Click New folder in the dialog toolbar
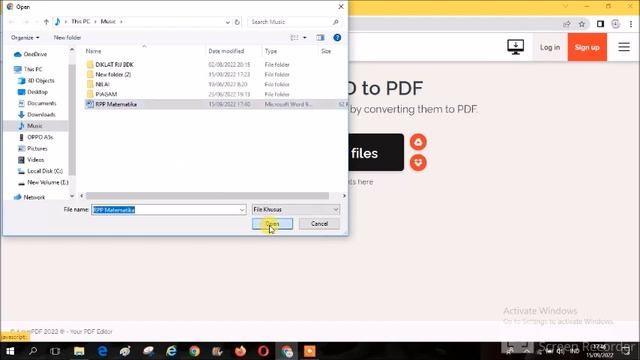The width and height of the screenshot is (640, 360). [67, 38]
